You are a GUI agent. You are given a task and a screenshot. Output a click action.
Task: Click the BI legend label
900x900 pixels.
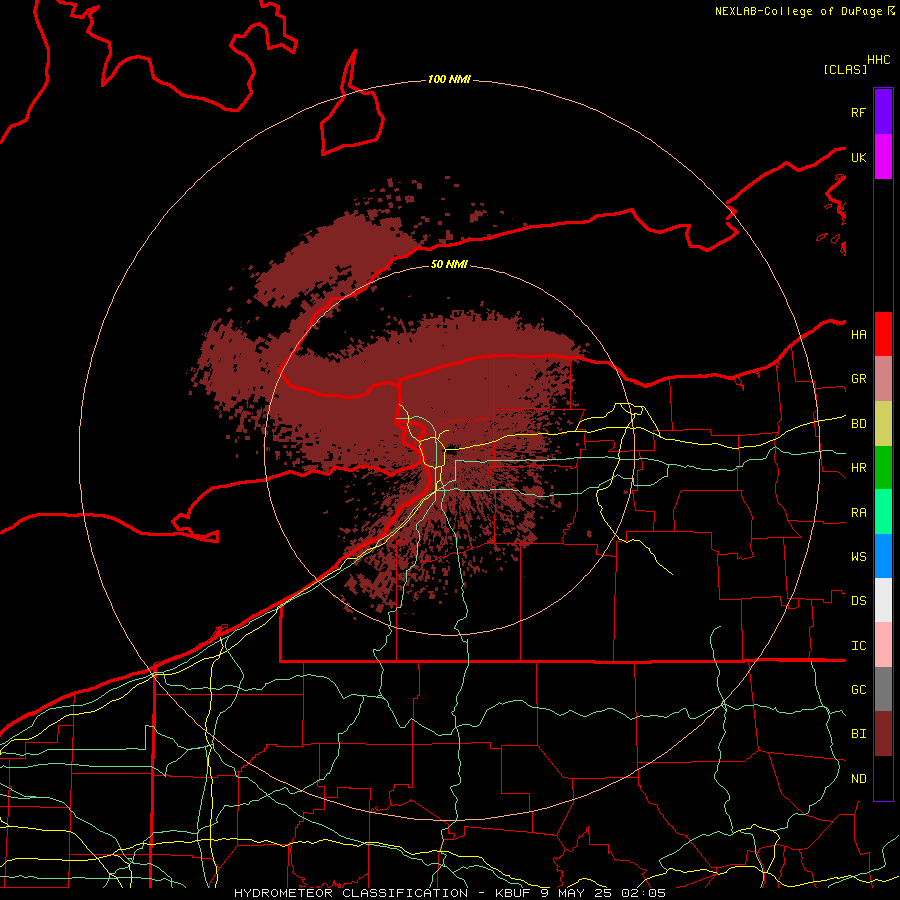pyautogui.click(x=859, y=734)
